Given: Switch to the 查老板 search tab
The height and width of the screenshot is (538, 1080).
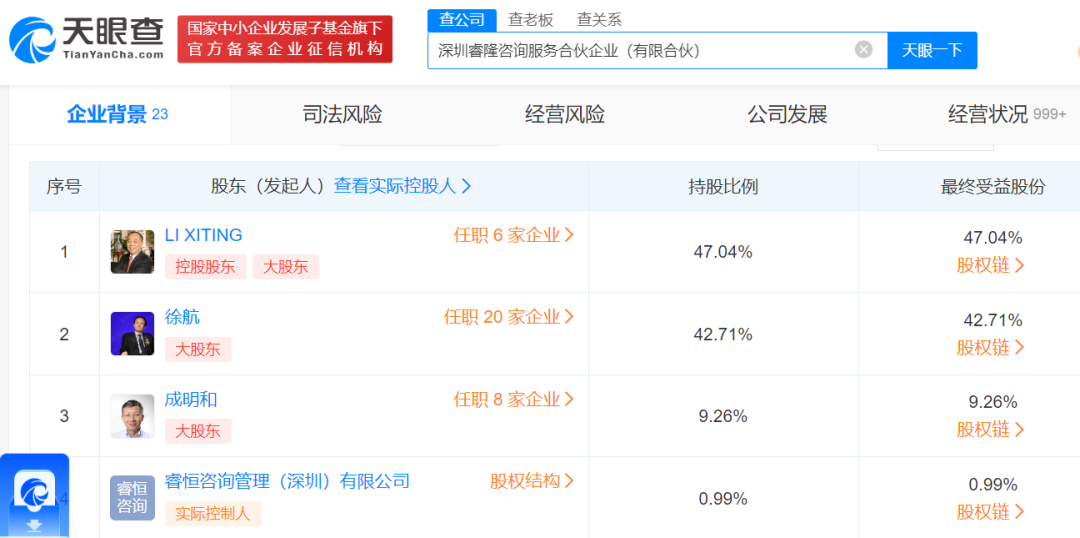Looking at the screenshot, I should point(530,20).
